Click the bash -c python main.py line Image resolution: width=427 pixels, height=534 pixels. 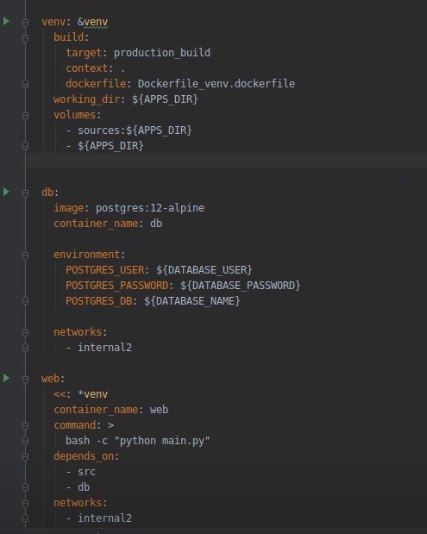click(138, 441)
